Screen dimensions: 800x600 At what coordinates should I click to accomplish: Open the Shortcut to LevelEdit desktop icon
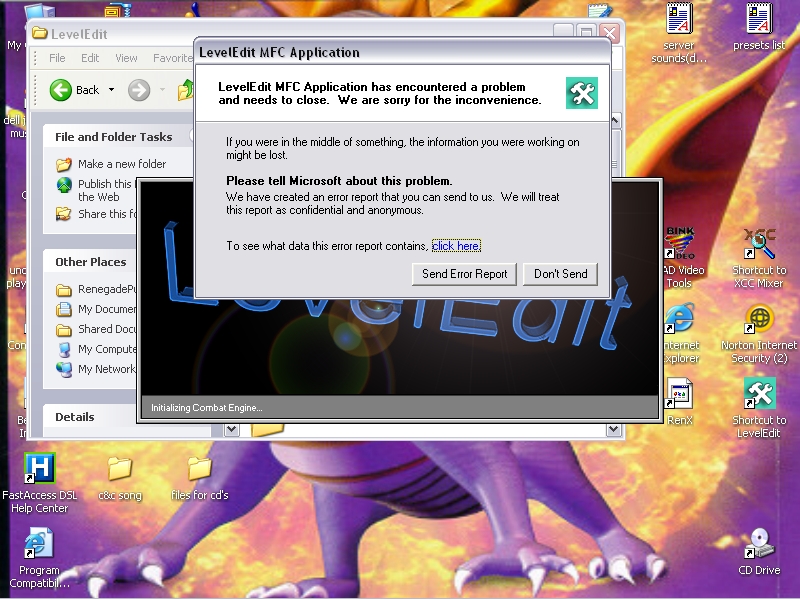pyautogui.click(x=759, y=395)
